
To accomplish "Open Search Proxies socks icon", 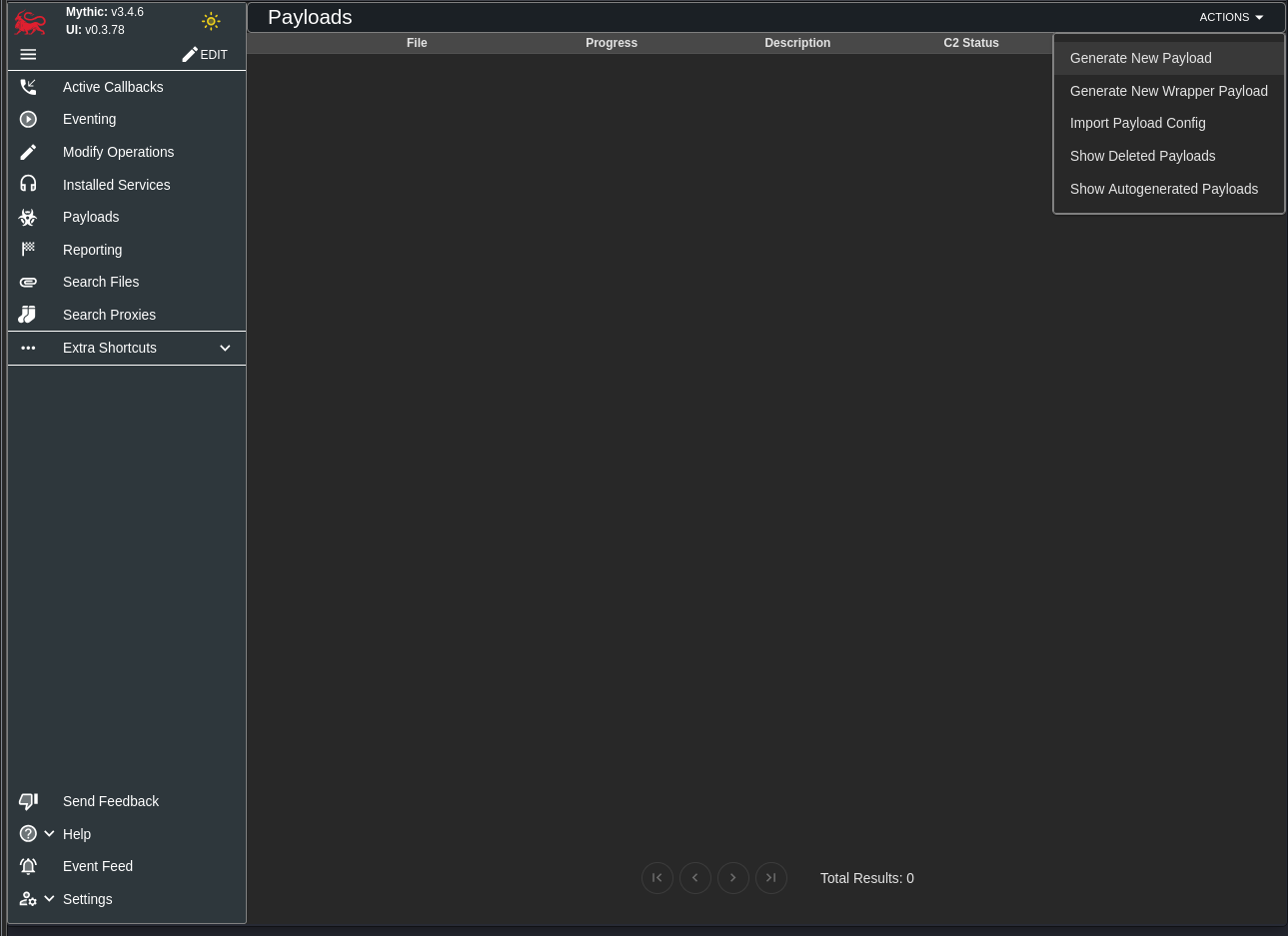I will coord(28,315).
